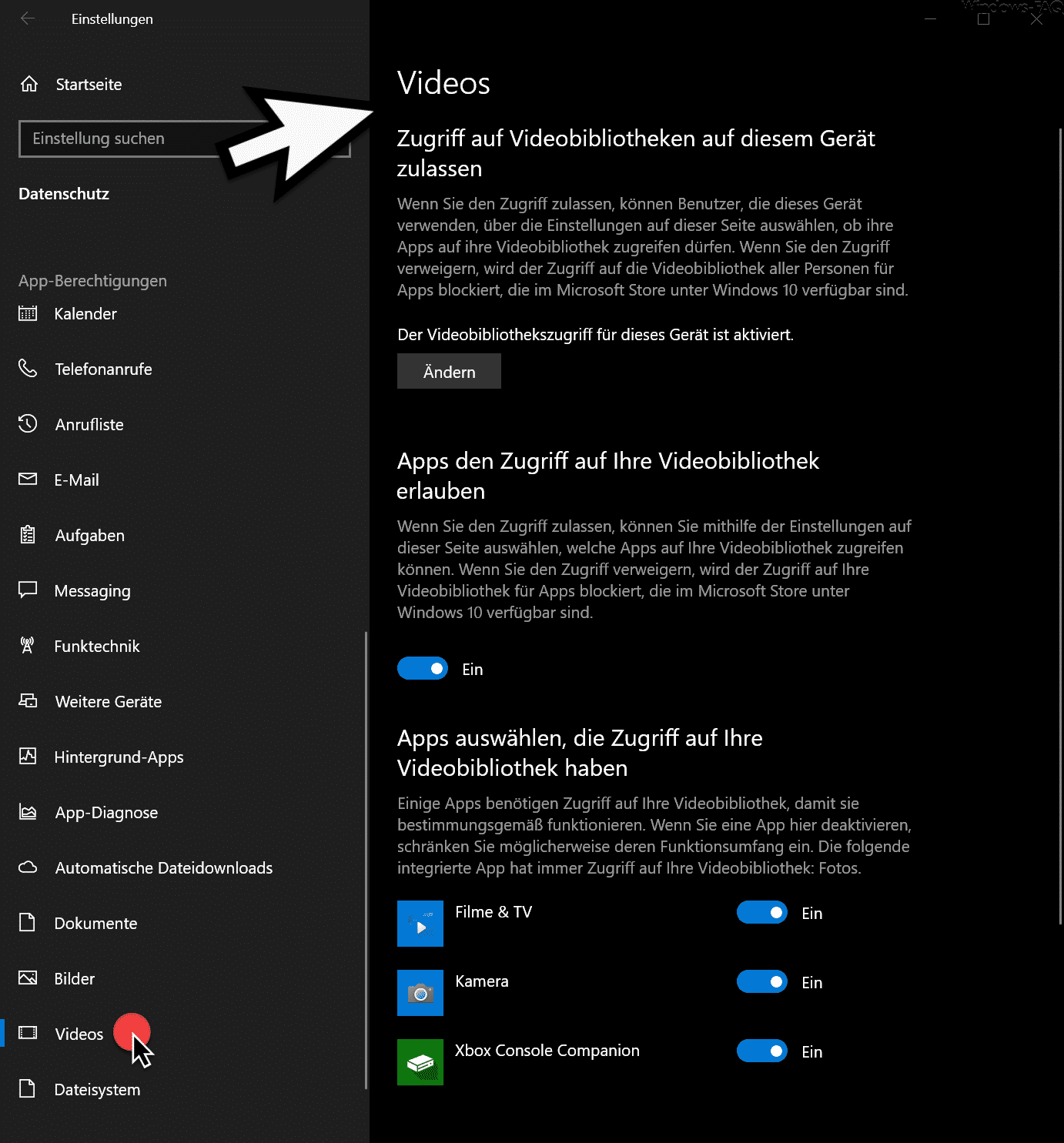This screenshot has width=1064, height=1143.
Task: Click the Ändern button
Action: pyautogui.click(x=449, y=371)
